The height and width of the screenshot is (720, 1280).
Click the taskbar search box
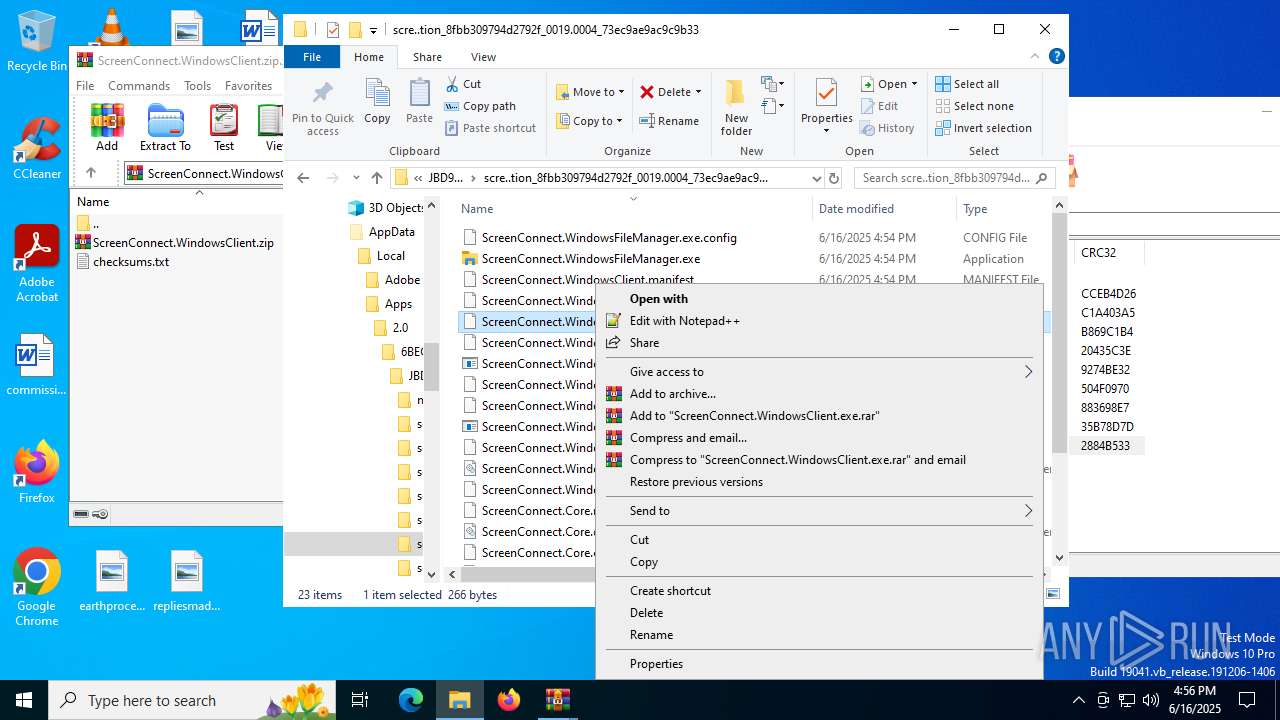click(x=192, y=700)
